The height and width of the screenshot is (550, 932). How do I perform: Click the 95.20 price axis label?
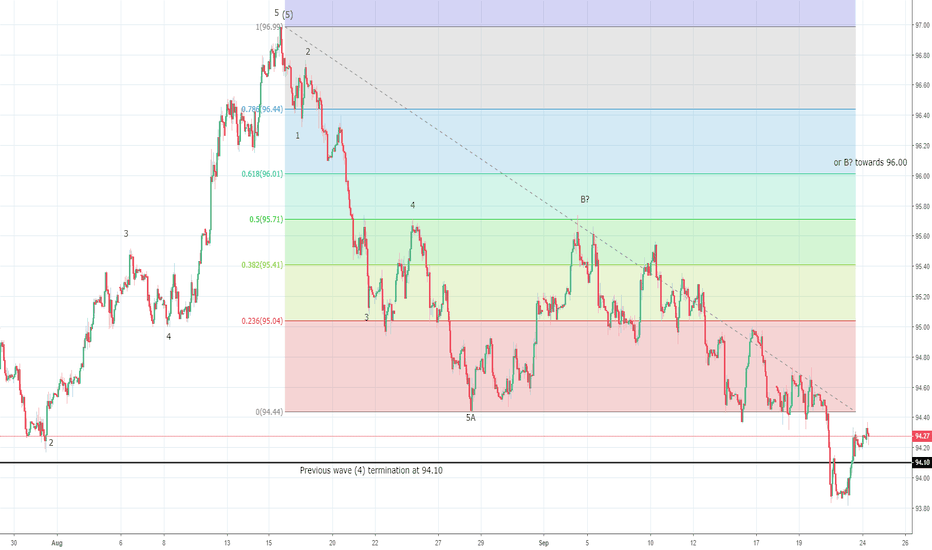pos(922,297)
